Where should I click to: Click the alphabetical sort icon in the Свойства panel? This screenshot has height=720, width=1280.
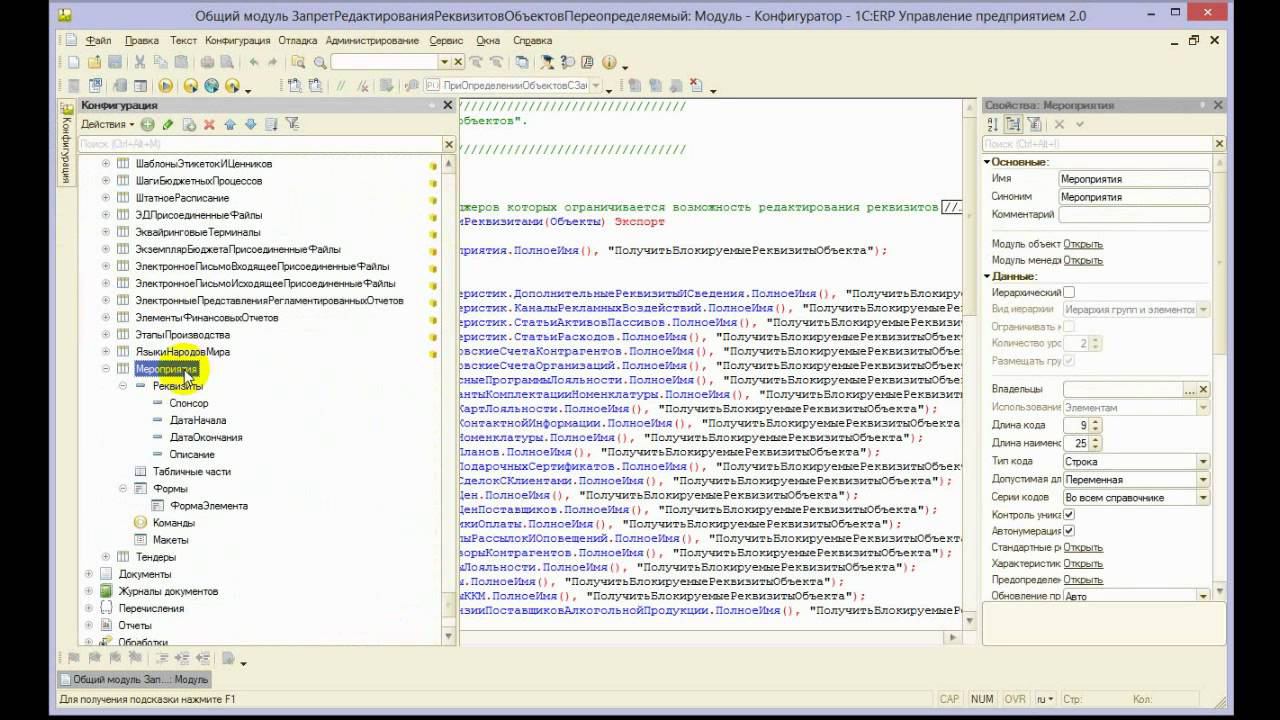(993, 124)
